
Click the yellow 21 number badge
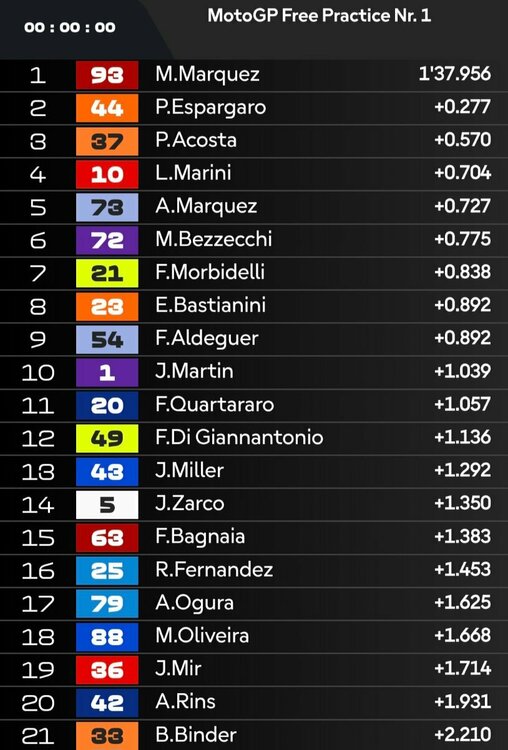click(107, 273)
